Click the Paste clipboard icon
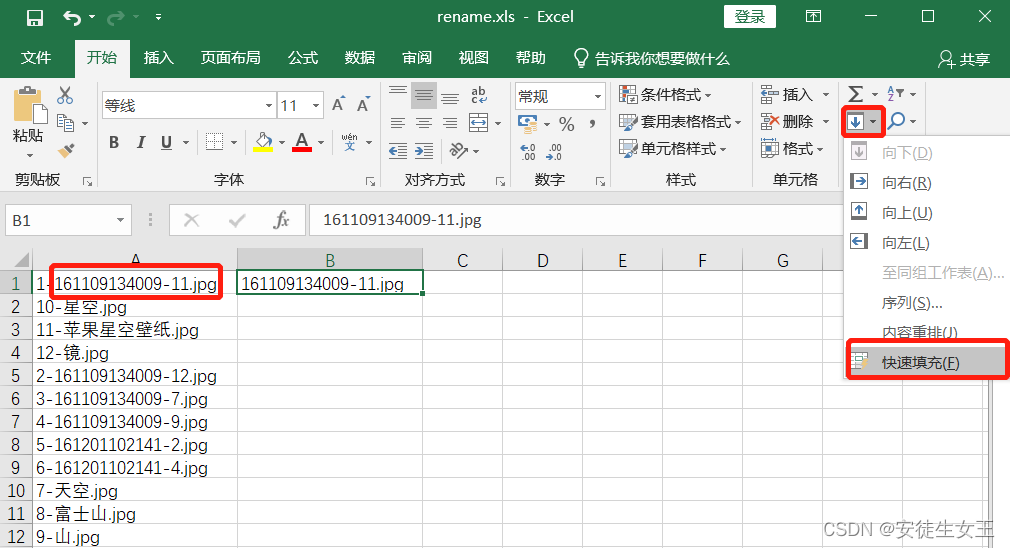Viewport: 1010px width, 548px height. click(30, 105)
